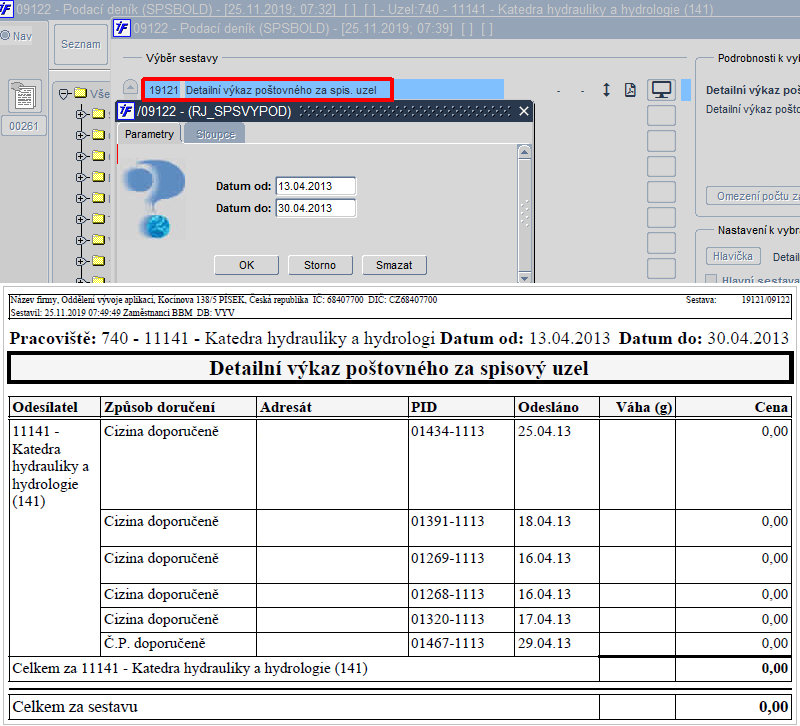
Task: Collapse the Vše root folder tree node
Action: tap(64, 94)
